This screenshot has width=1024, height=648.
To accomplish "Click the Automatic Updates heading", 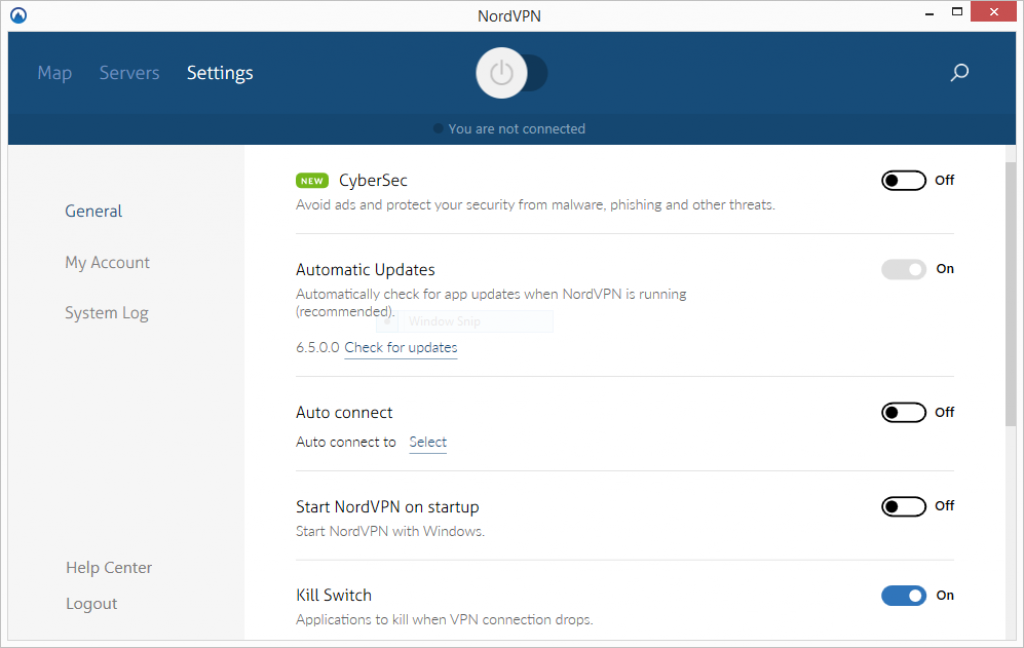I will click(365, 270).
